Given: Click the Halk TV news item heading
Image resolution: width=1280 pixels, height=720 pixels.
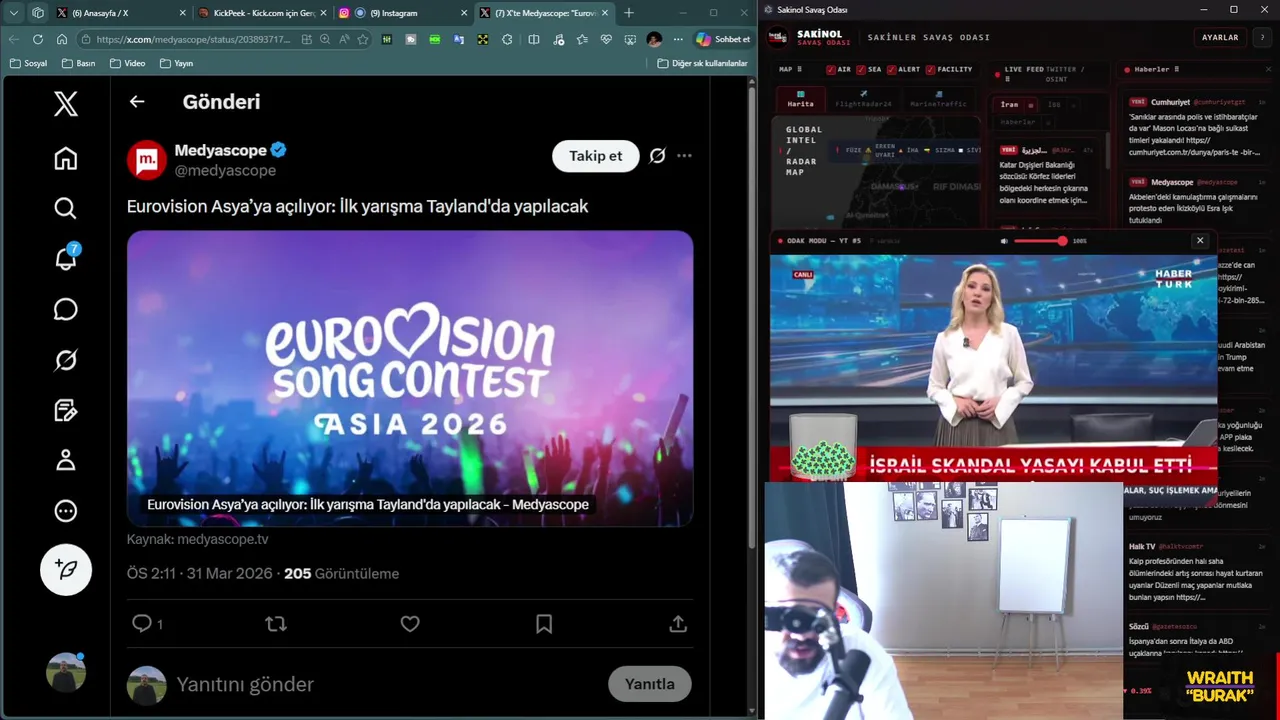Looking at the screenshot, I should [1142, 546].
